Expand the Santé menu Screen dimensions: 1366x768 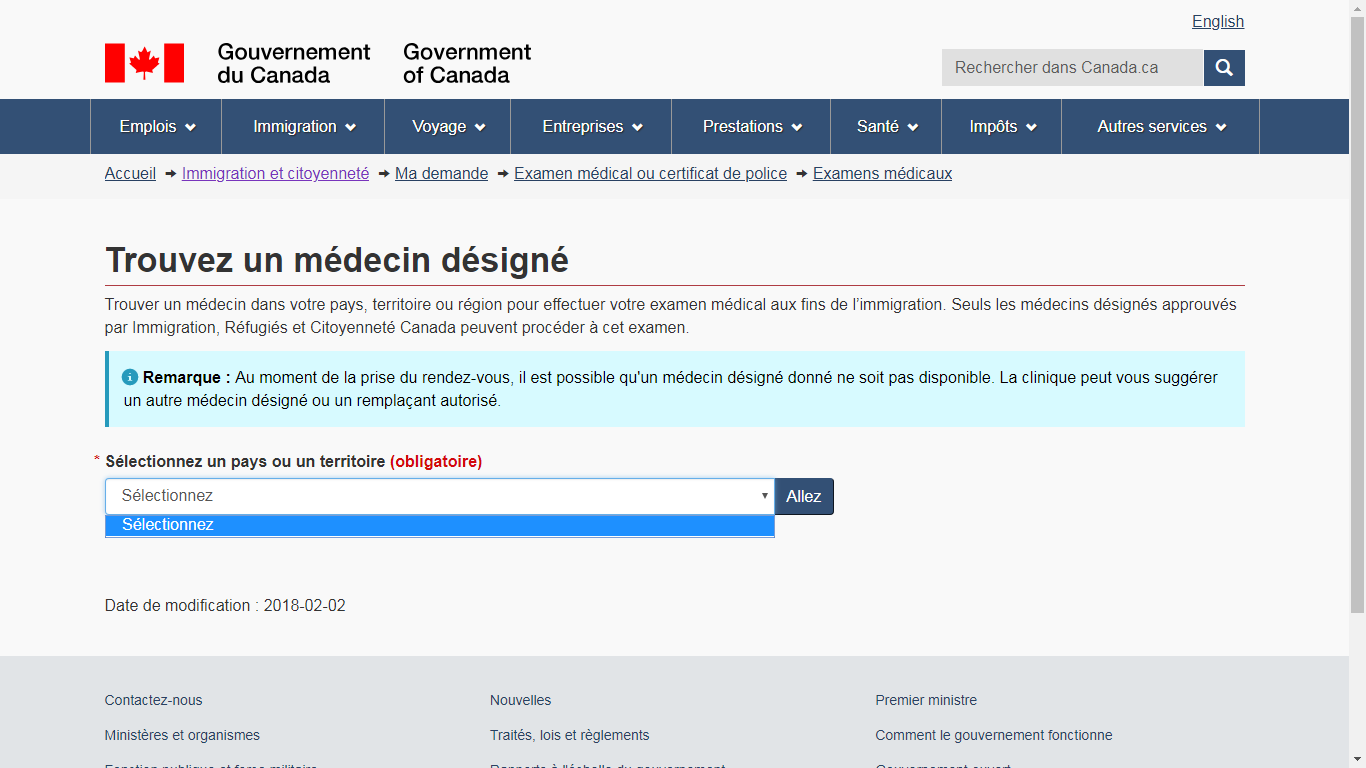click(886, 127)
